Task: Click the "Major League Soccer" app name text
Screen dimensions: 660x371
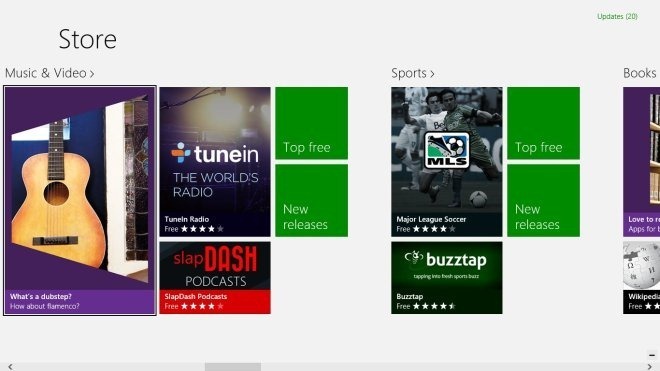Action: pyautogui.click(x=431, y=219)
